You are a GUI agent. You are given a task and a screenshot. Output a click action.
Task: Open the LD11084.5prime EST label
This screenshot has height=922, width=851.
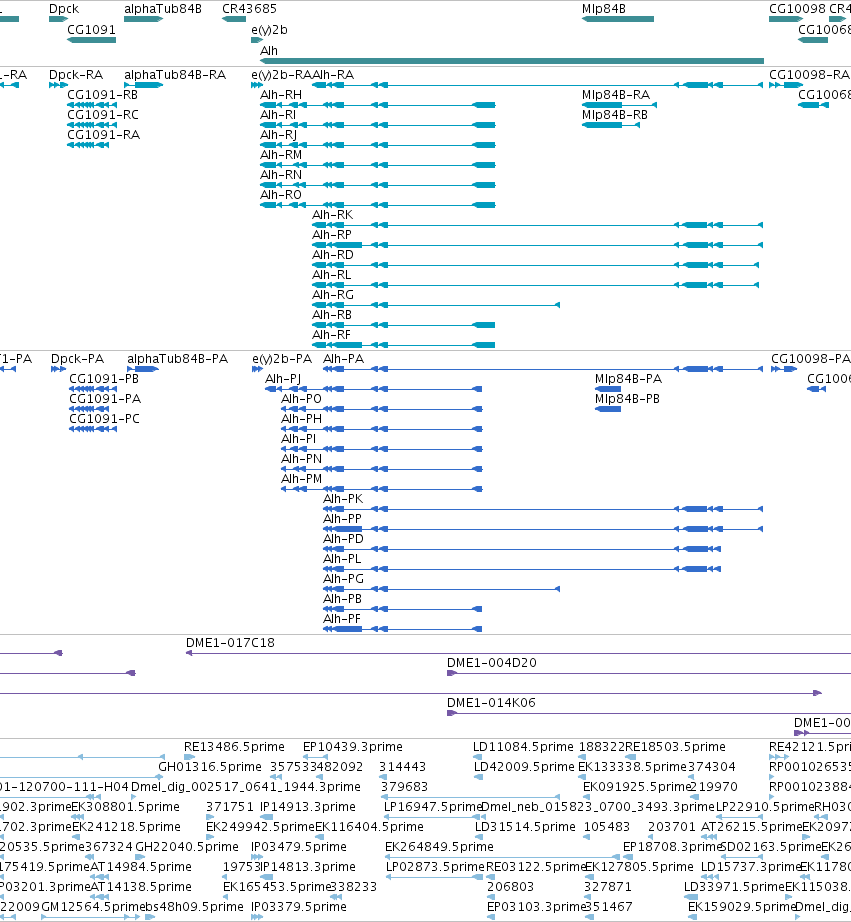pos(523,747)
